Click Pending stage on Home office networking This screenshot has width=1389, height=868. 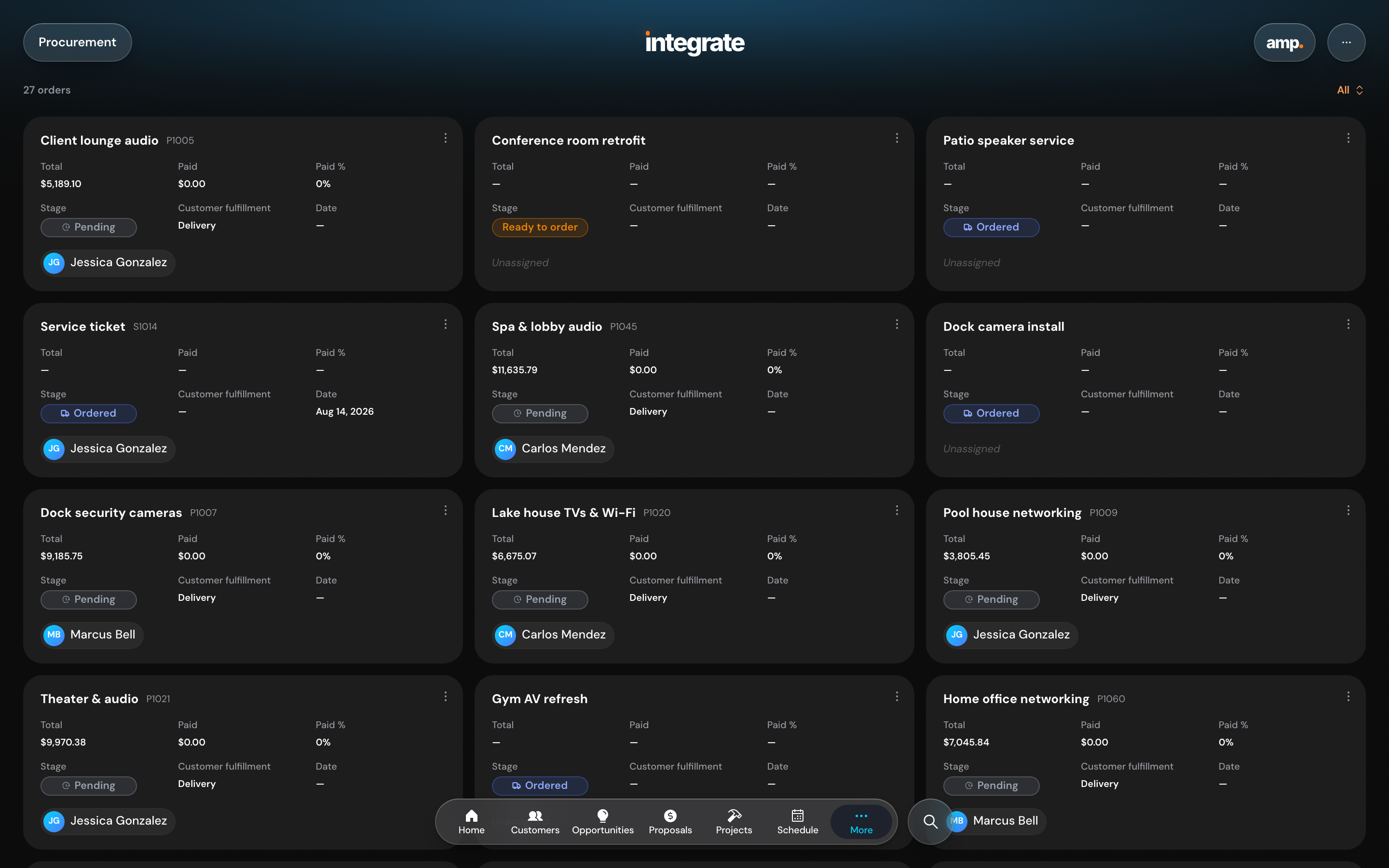click(991, 786)
